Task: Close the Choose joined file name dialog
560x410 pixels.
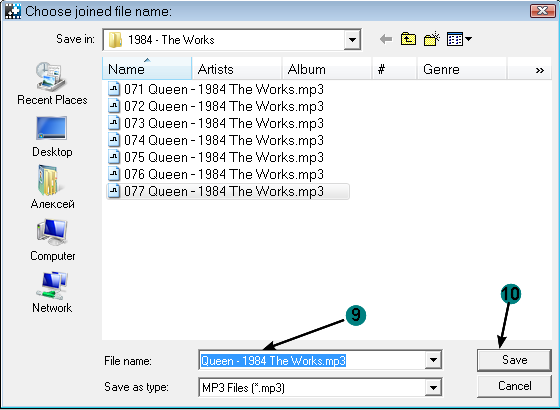Action: [x=542, y=11]
